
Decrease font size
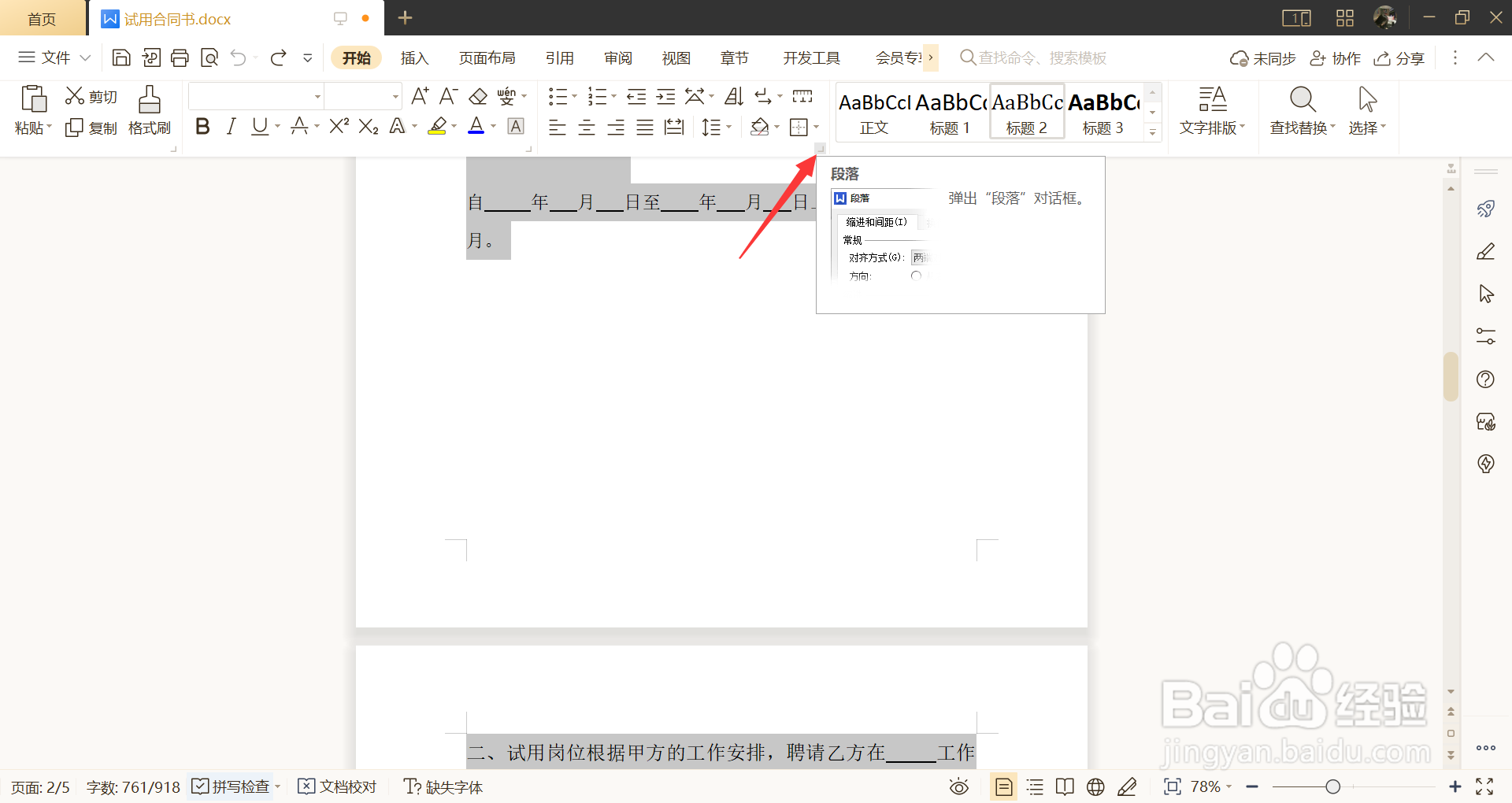(448, 97)
